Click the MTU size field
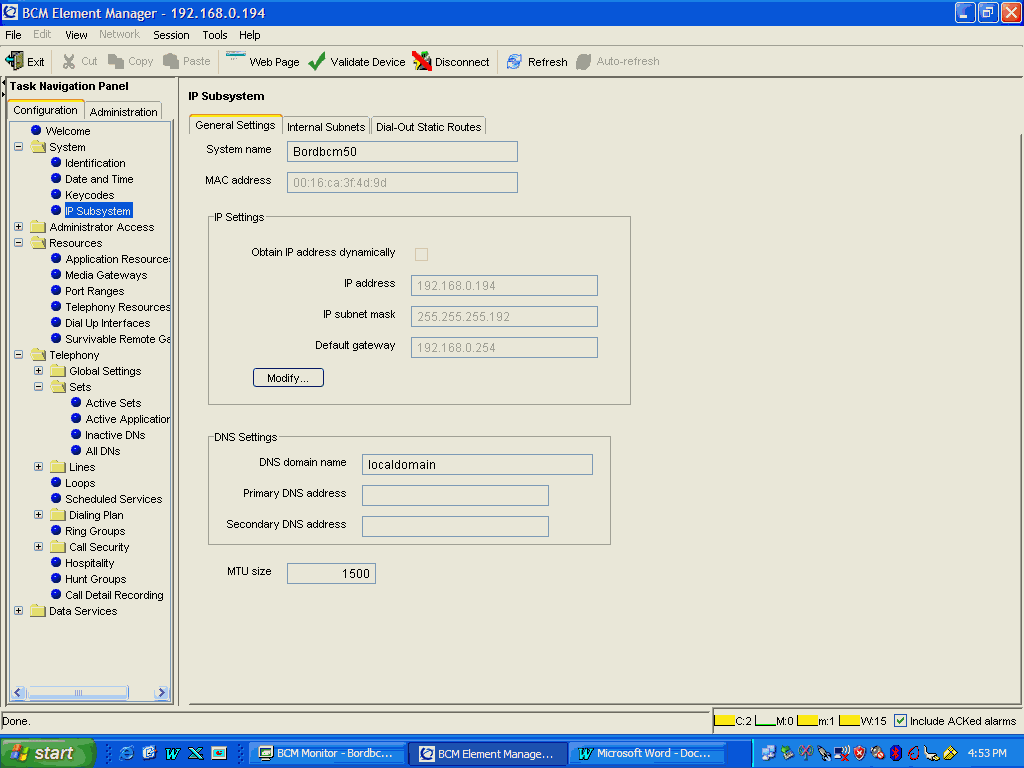Viewport: 1024px width, 768px height. coord(331,573)
